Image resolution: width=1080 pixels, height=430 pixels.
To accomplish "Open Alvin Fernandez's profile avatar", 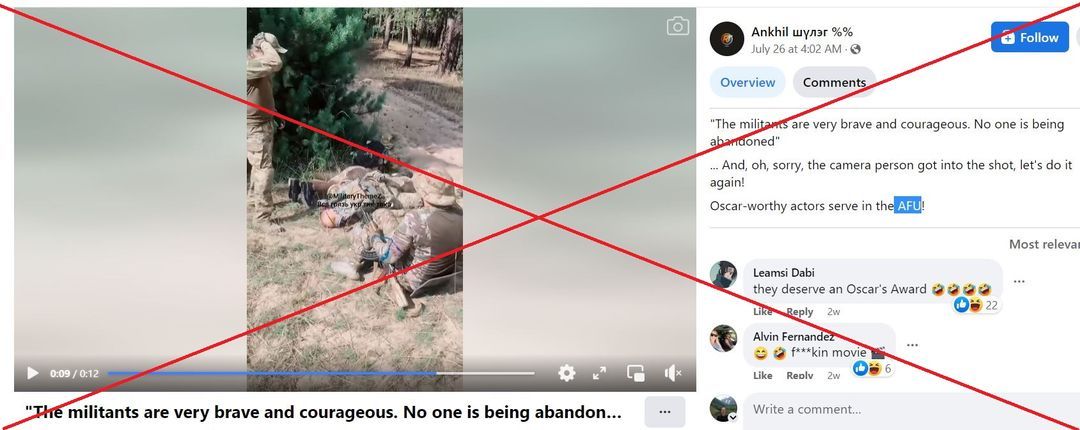I will (723, 338).
